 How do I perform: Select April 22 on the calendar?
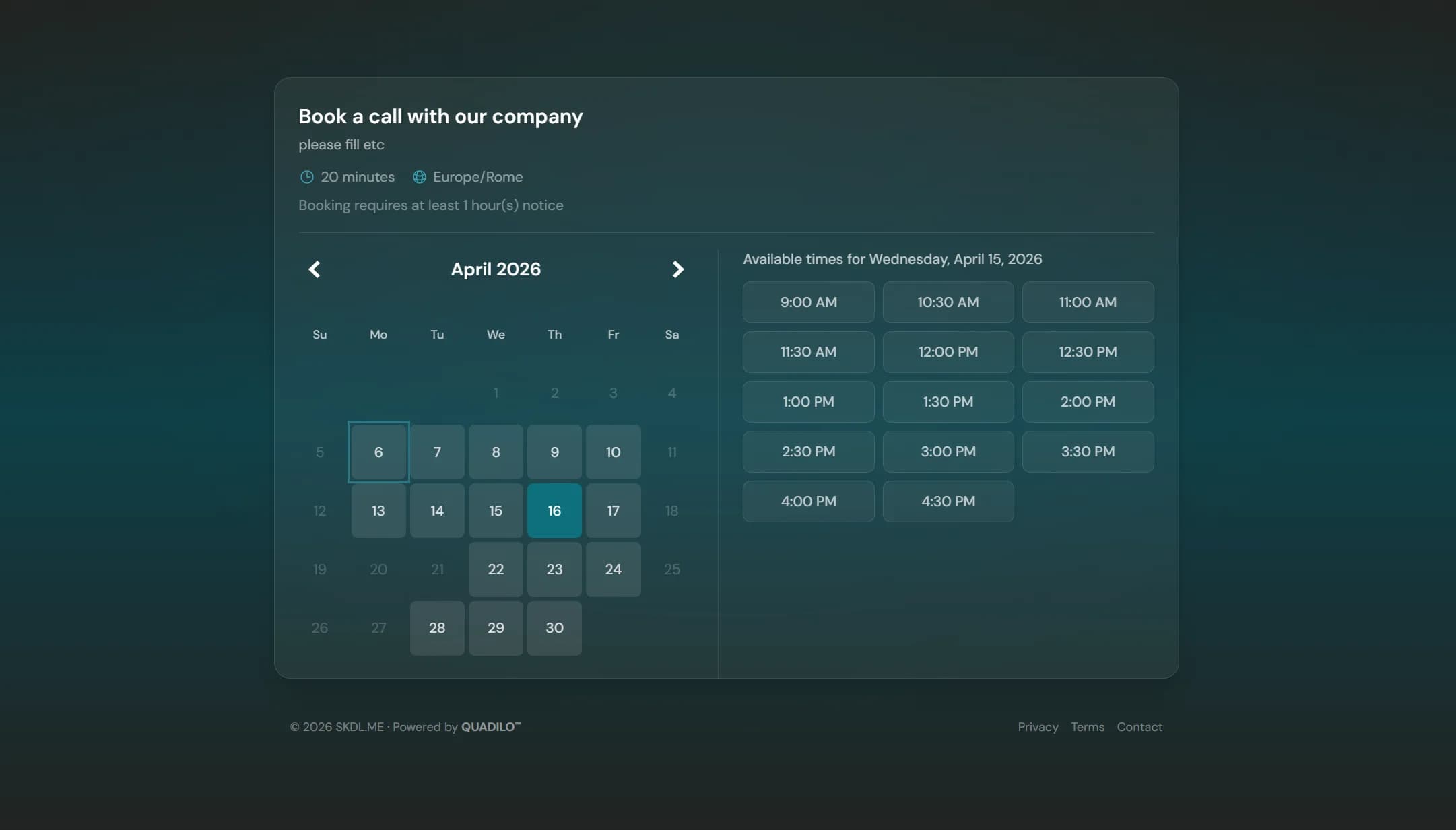pyautogui.click(x=496, y=569)
